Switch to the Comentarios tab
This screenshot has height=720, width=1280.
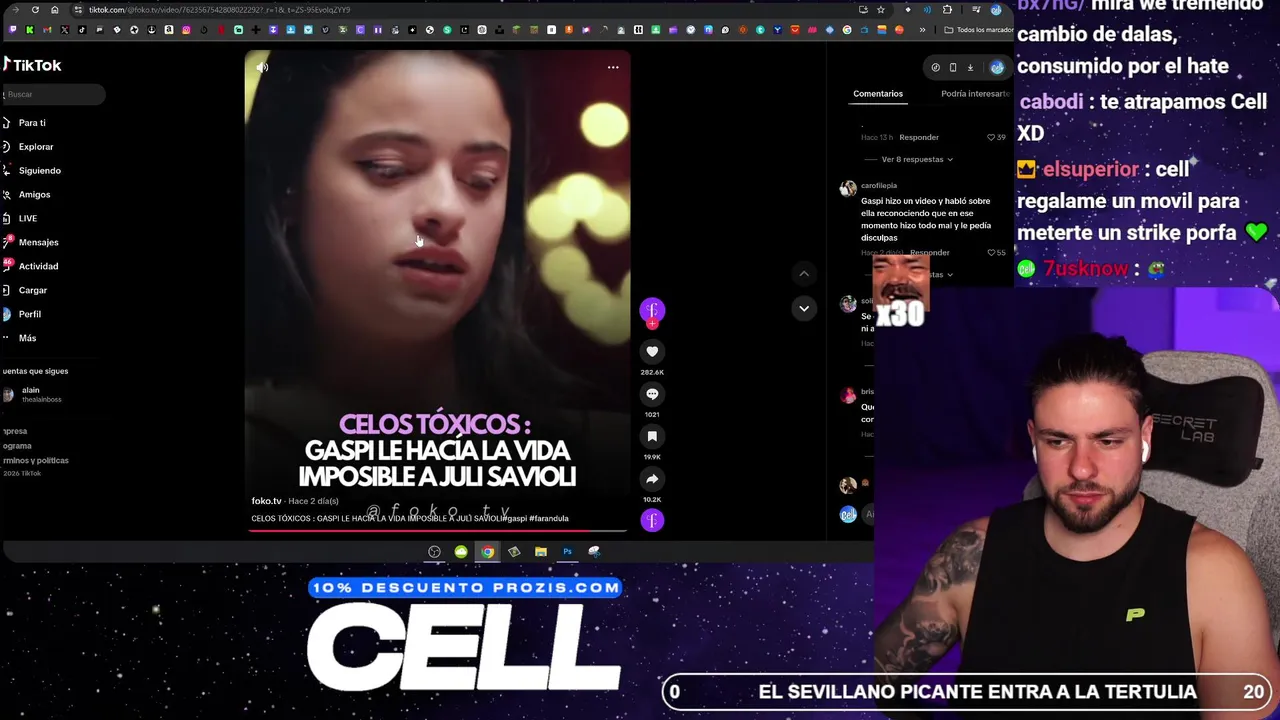tap(878, 94)
